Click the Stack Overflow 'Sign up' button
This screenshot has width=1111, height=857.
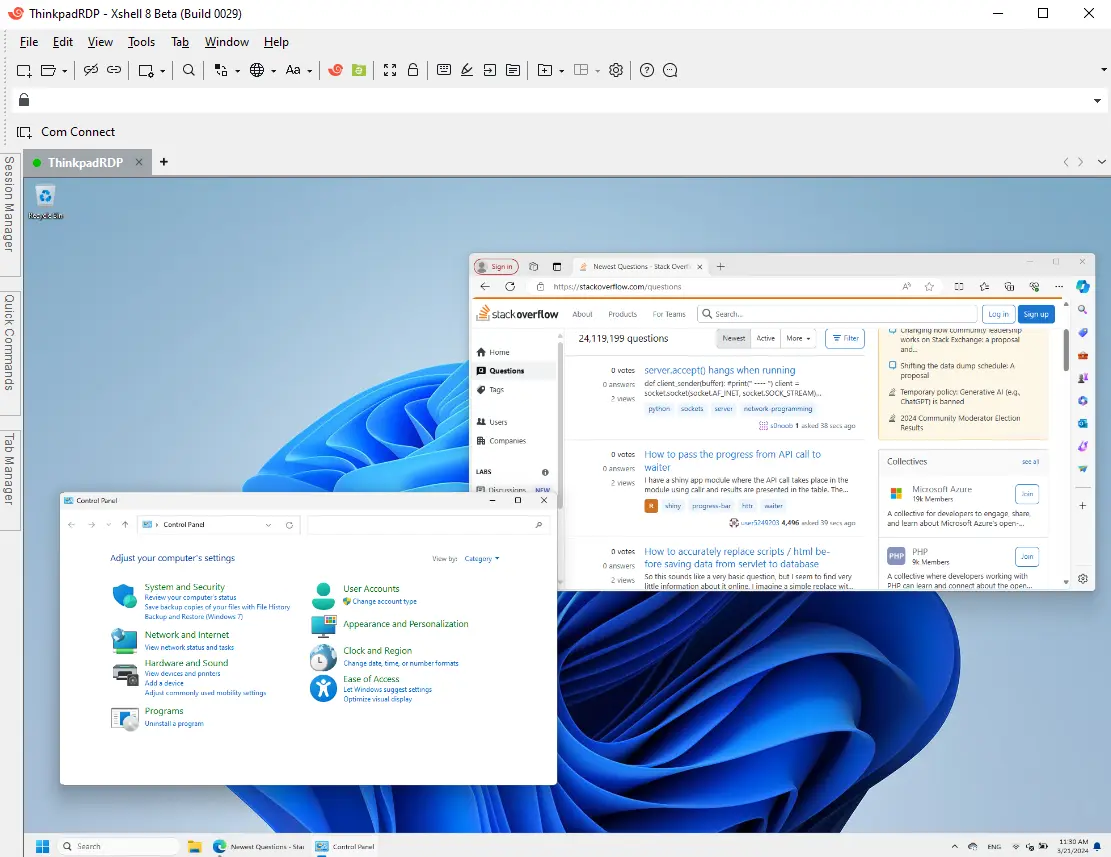click(x=1036, y=314)
